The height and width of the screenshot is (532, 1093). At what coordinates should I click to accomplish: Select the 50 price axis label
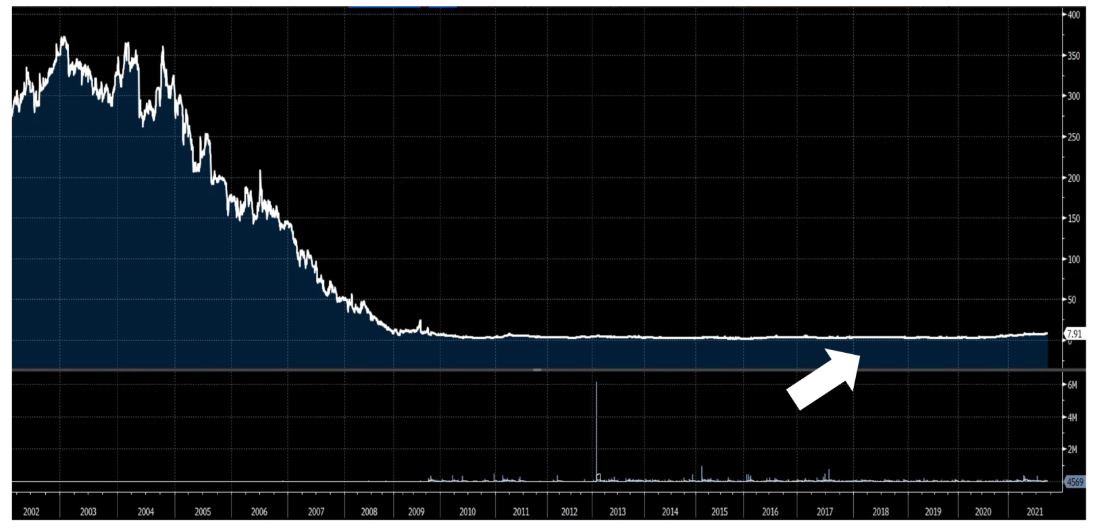point(1072,300)
